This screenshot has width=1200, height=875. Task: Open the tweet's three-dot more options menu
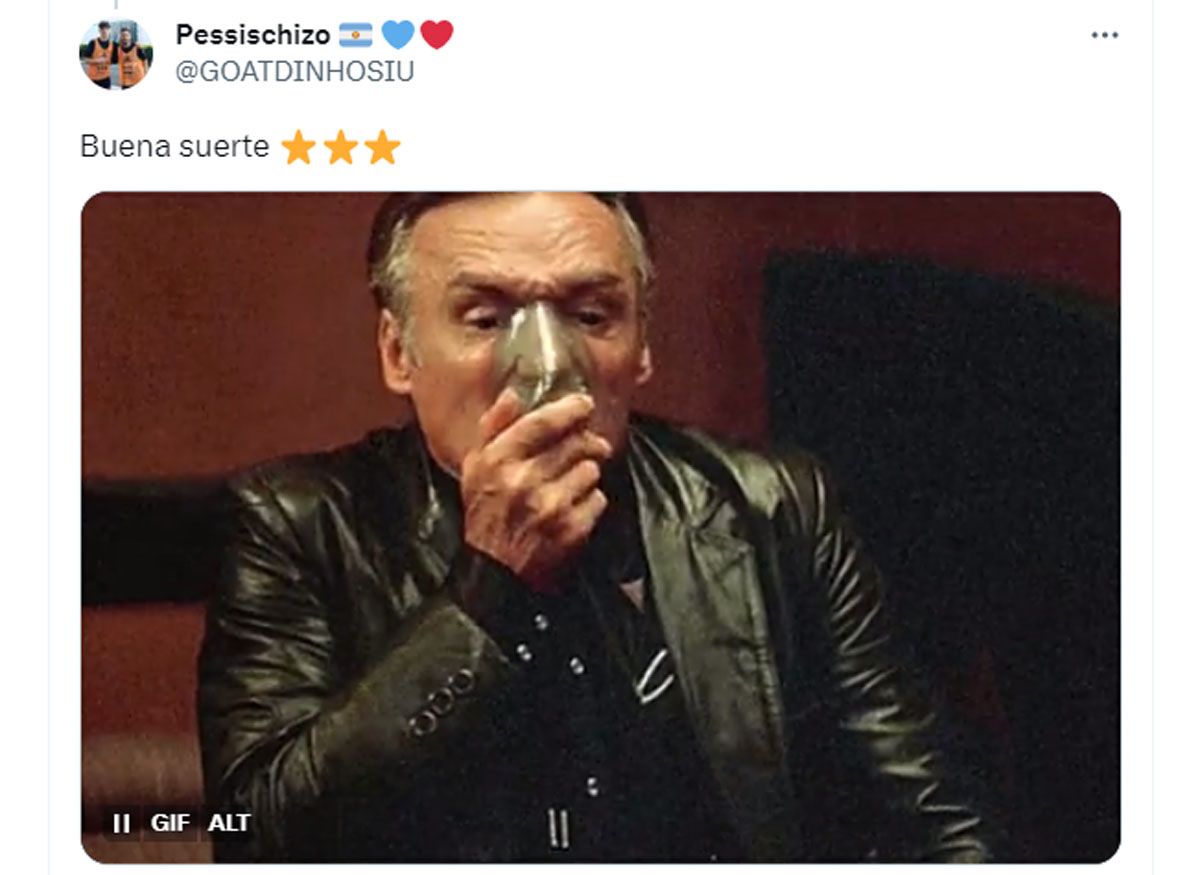pos(1104,35)
